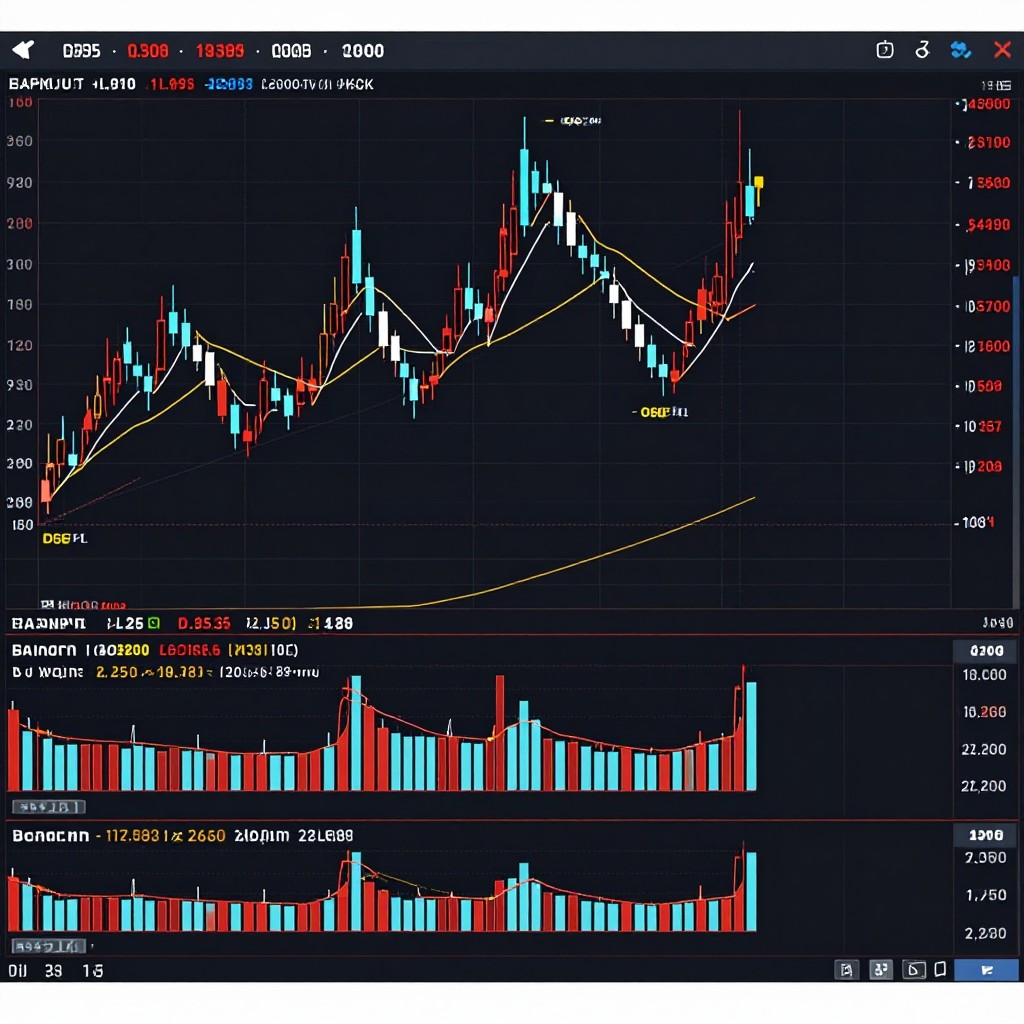Click the orange 2660 value in the Bonocnn panel
The height and width of the screenshot is (1024, 1024).
[x=205, y=836]
